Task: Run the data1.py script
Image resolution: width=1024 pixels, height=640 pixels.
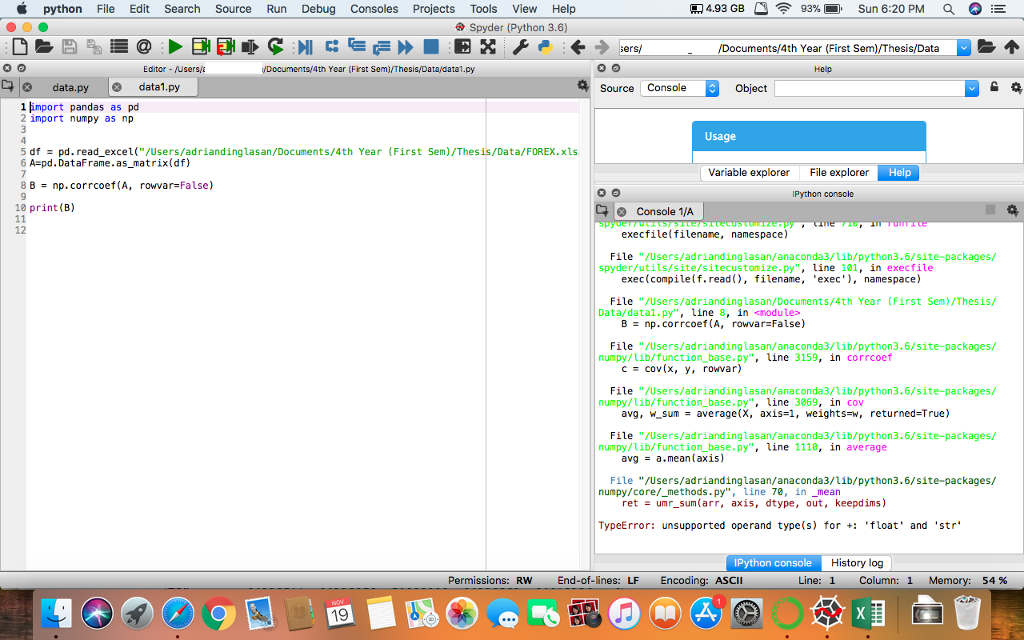Action: pyautogui.click(x=173, y=46)
